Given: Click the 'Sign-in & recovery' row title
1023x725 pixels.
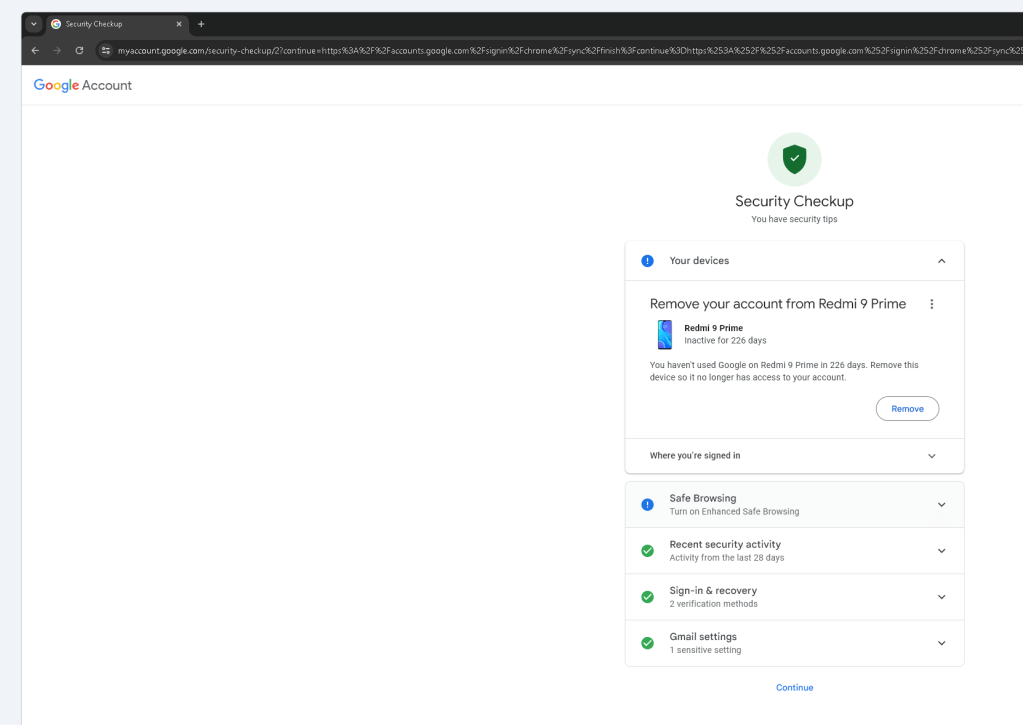Looking at the screenshot, I should coord(713,590).
